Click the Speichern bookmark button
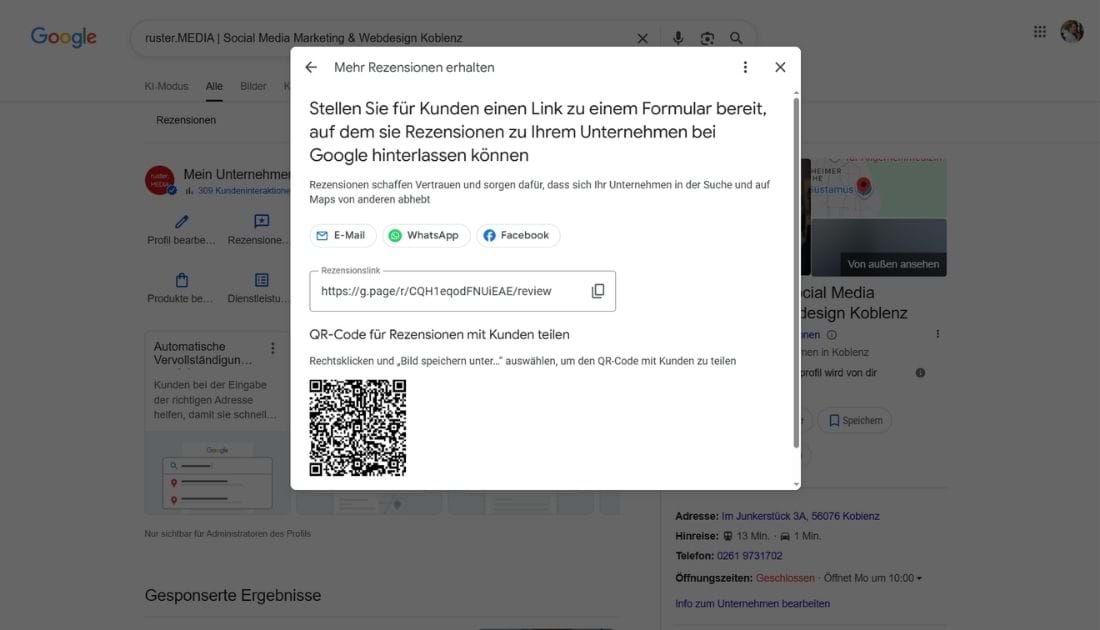1100x630 pixels. tap(854, 420)
